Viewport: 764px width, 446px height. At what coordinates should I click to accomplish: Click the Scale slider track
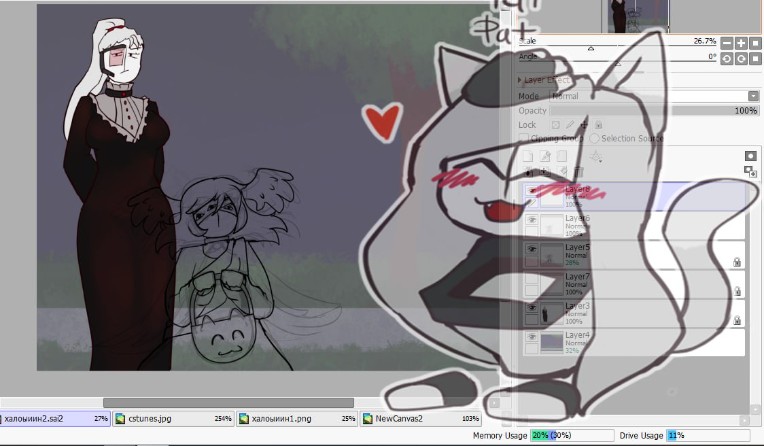[618, 47]
